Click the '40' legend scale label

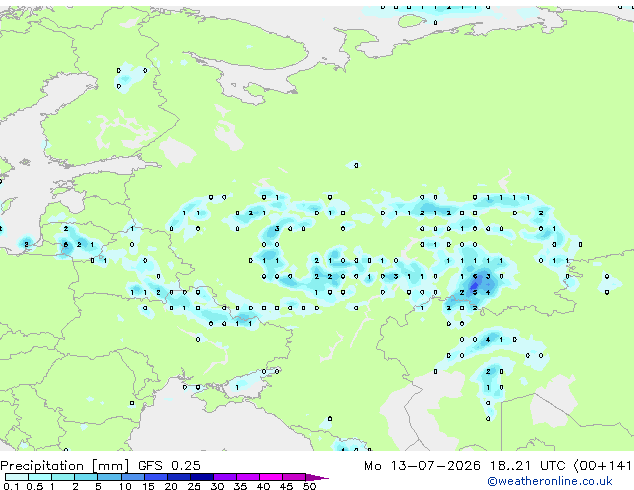point(263,486)
